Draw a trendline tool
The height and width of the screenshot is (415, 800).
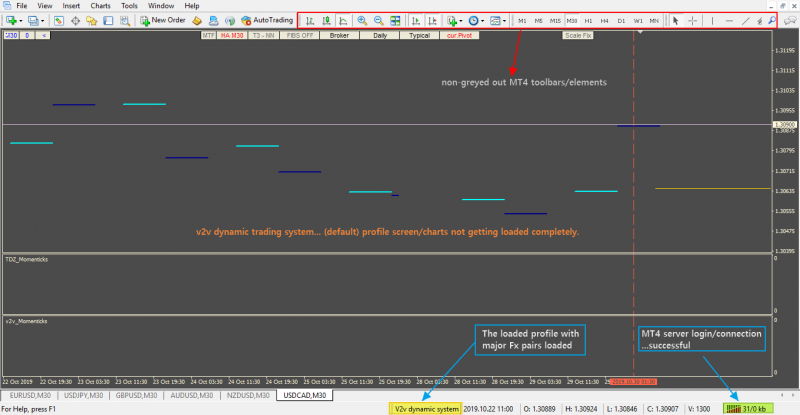pos(745,21)
